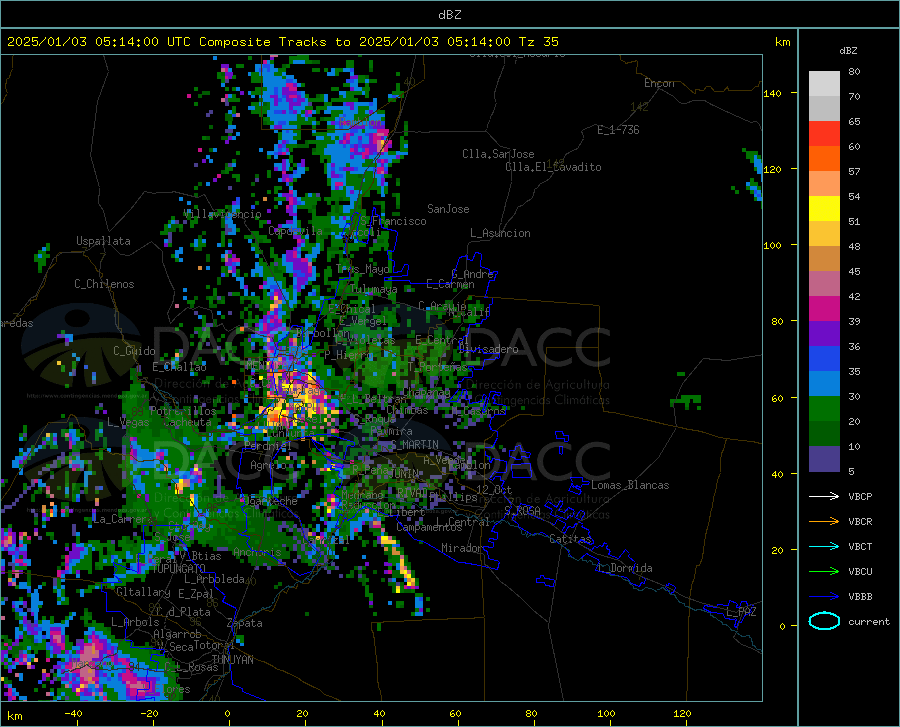Click the 'Catitas' map label

[x=570, y=539]
